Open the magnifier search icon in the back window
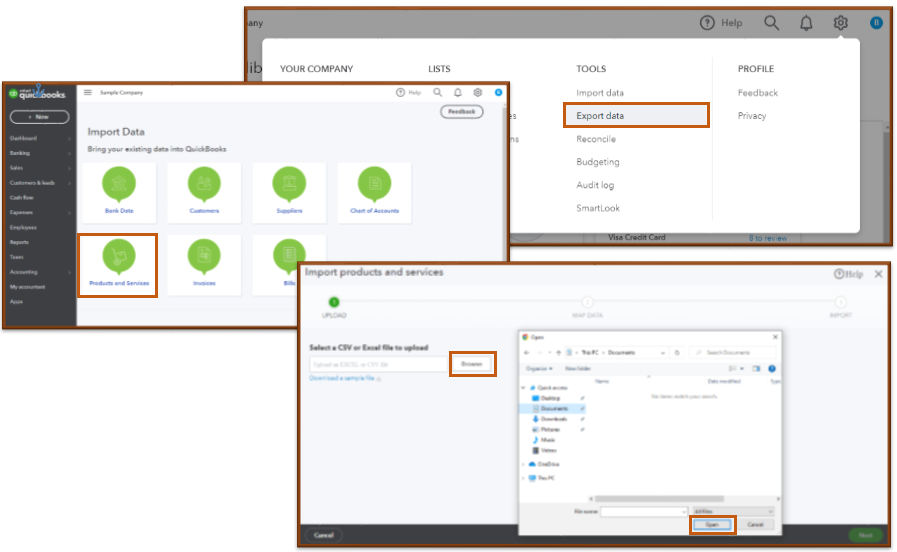Image resolution: width=897 pixels, height=552 pixels. tap(772, 23)
